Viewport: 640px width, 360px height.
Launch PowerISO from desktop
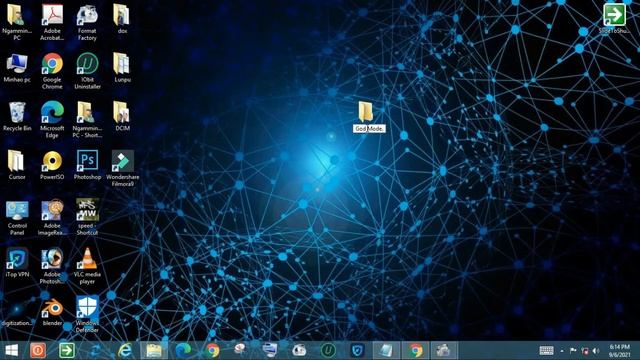point(52,165)
